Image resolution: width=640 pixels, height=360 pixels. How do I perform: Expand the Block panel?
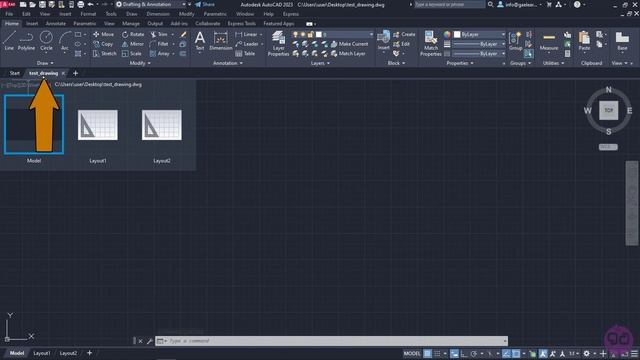click(x=396, y=63)
